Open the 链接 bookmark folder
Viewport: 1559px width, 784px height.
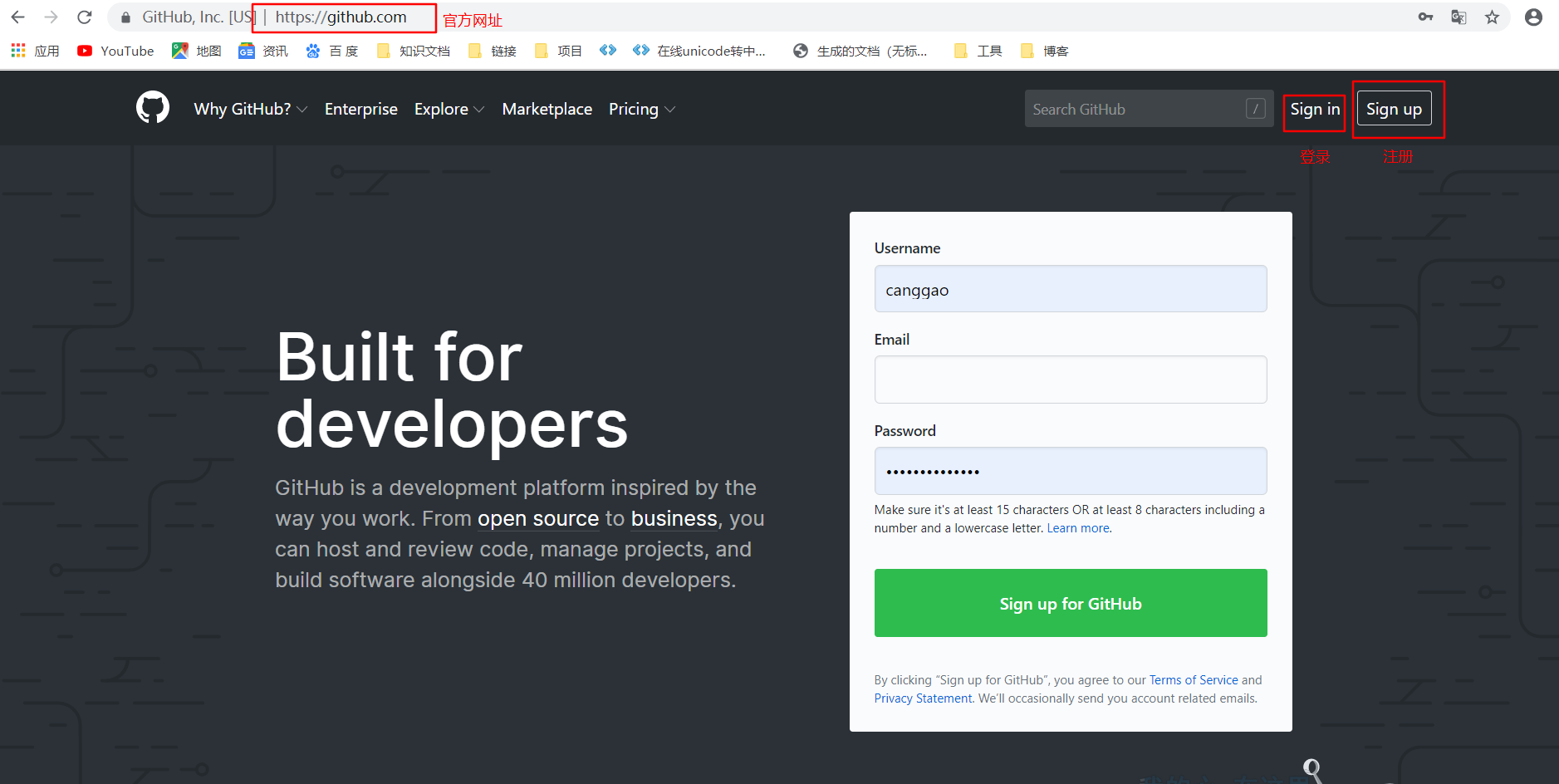(x=493, y=51)
